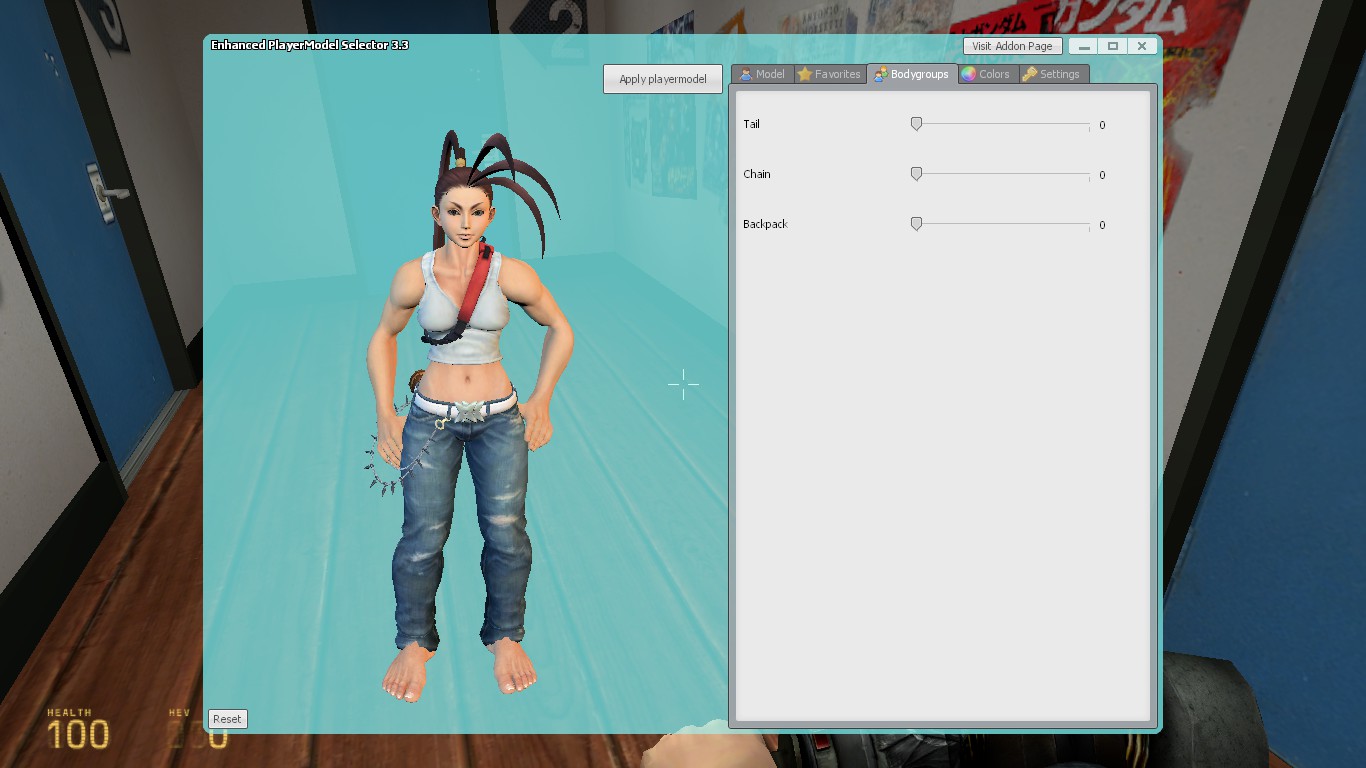Click the Chain slider handle

[916, 174]
